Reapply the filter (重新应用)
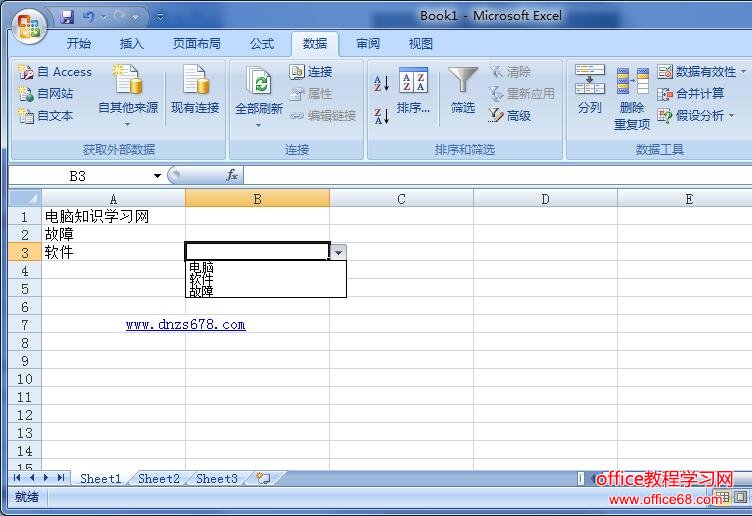 tap(521, 94)
